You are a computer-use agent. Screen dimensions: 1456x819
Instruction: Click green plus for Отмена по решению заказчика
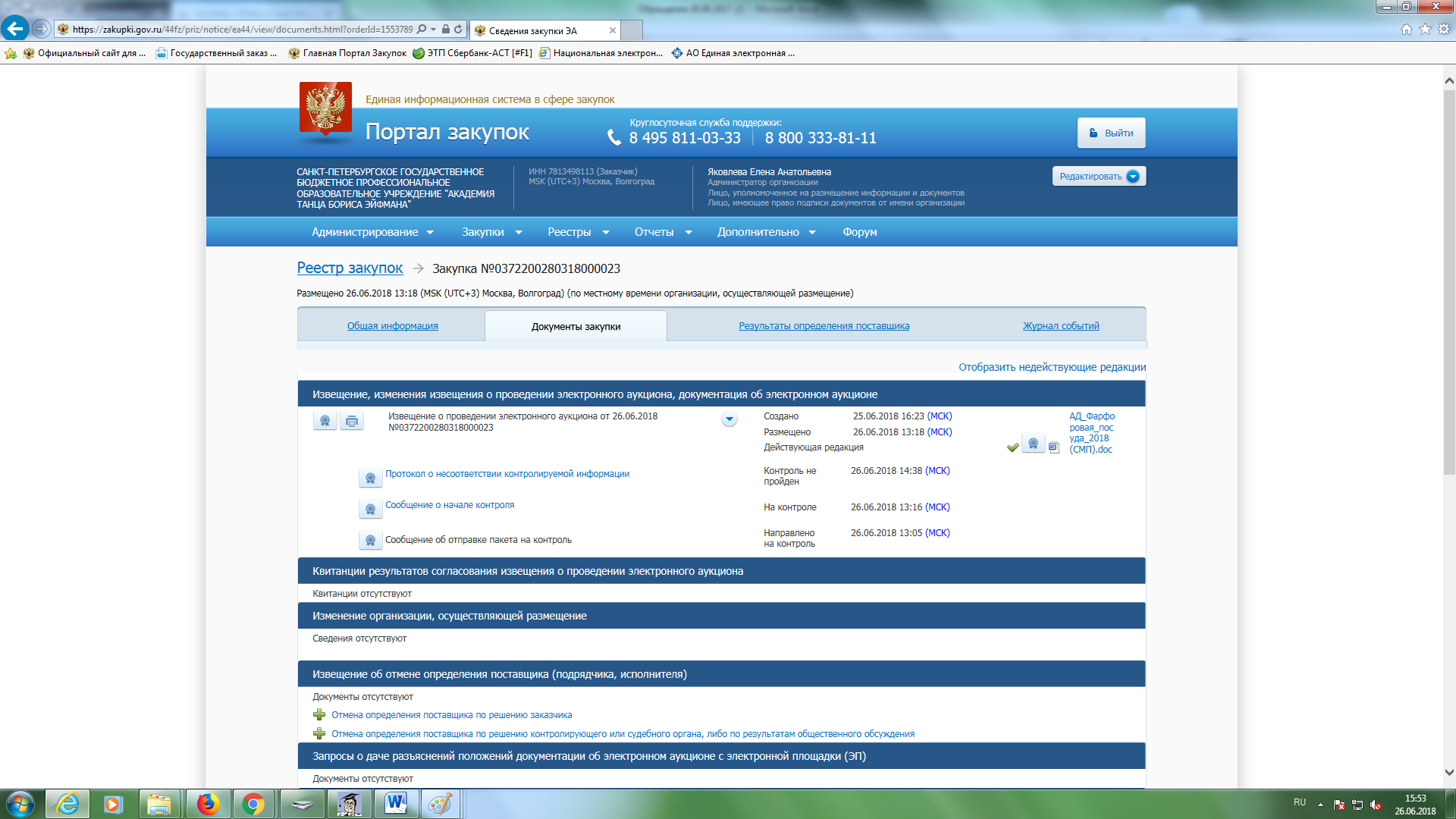319,715
